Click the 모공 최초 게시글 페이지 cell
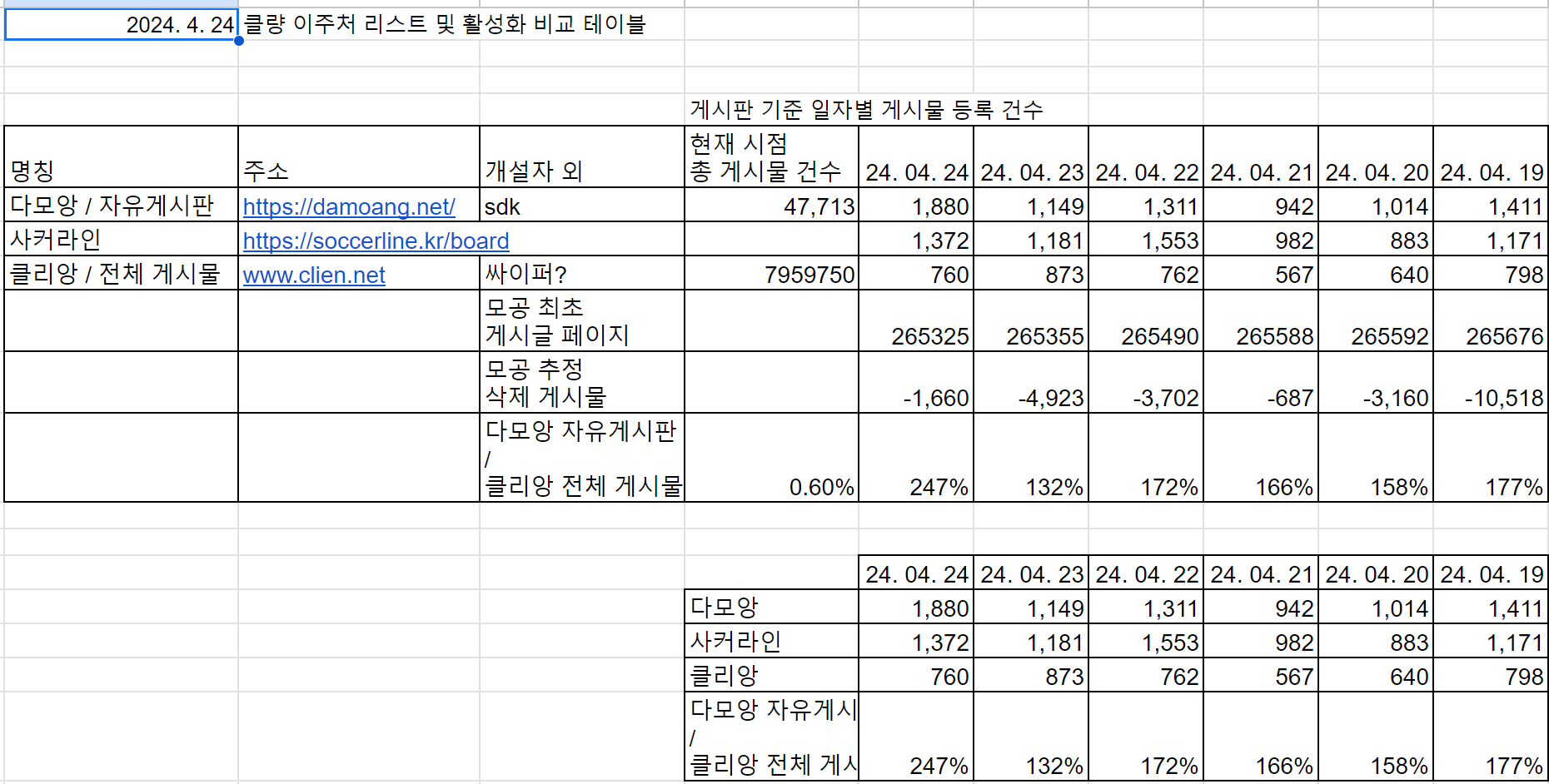The width and height of the screenshot is (1549, 784). pyautogui.click(x=582, y=321)
